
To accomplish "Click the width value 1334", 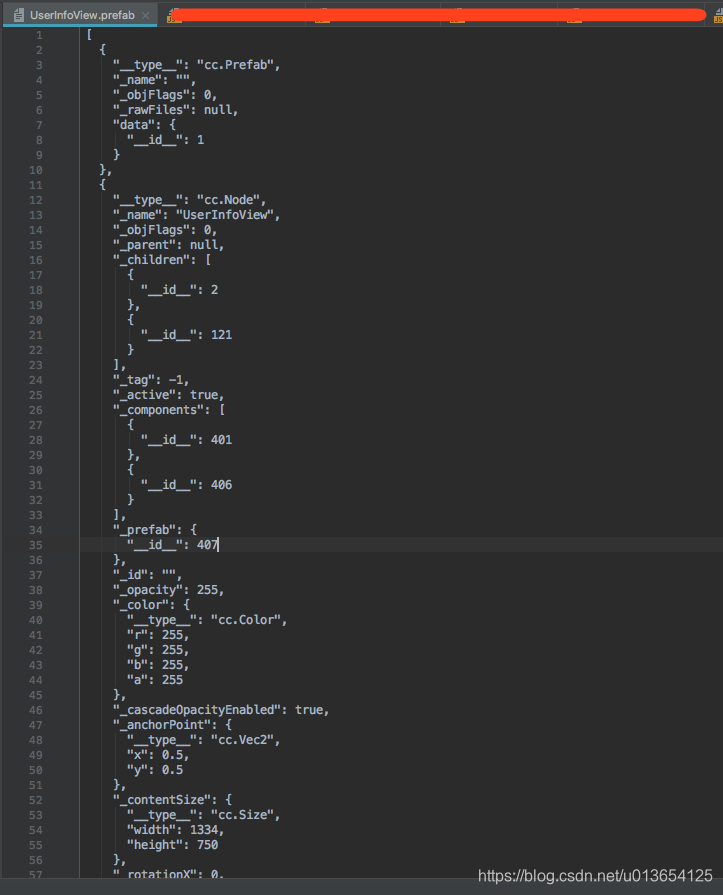I will pyautogui.click(x=204, y=830).
